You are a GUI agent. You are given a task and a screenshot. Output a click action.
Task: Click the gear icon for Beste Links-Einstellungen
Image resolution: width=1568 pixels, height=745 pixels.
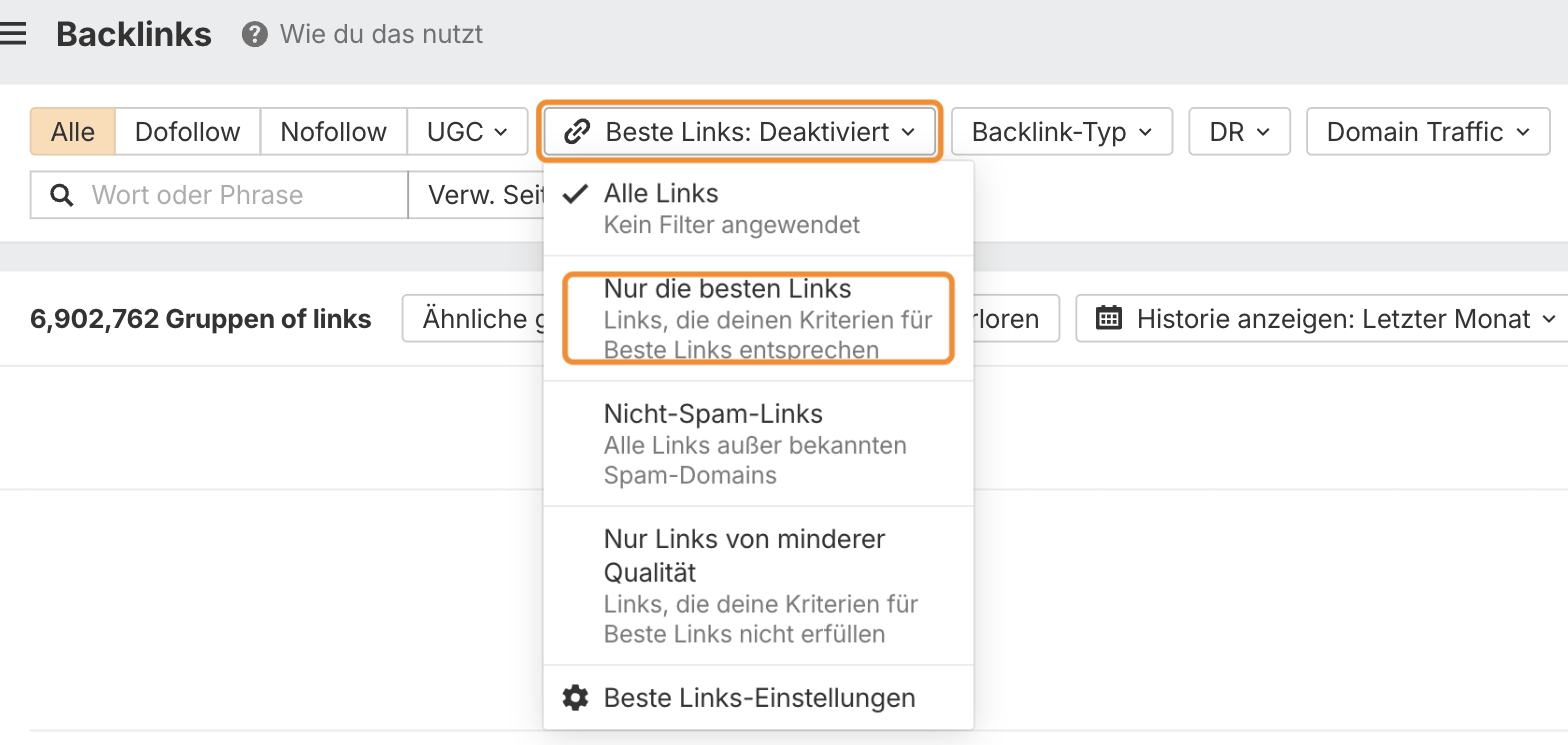(x=576, y=697)
